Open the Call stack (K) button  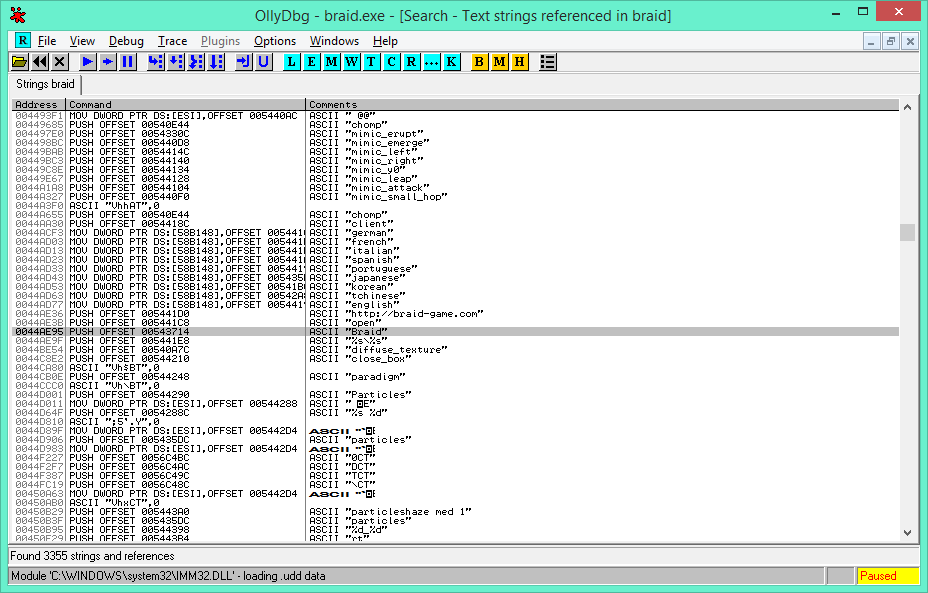(x=452, y=62)
